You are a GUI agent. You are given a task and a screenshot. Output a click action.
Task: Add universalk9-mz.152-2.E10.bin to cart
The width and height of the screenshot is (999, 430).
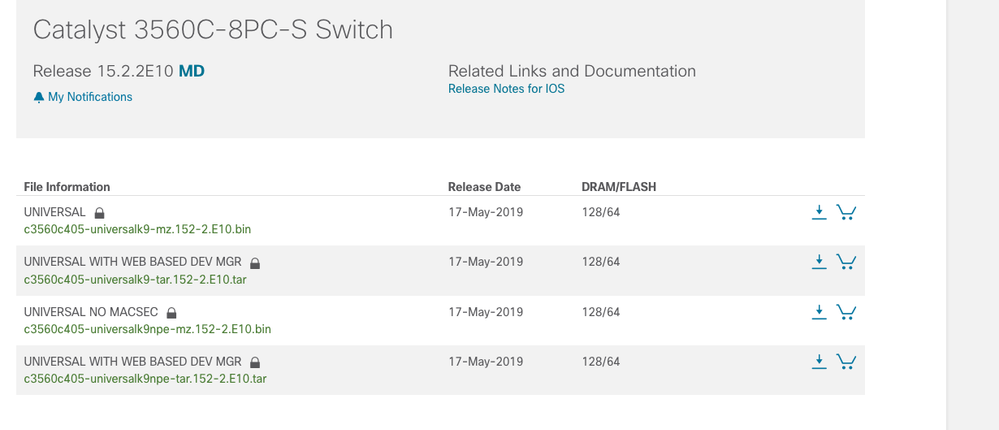click(846, 212)
